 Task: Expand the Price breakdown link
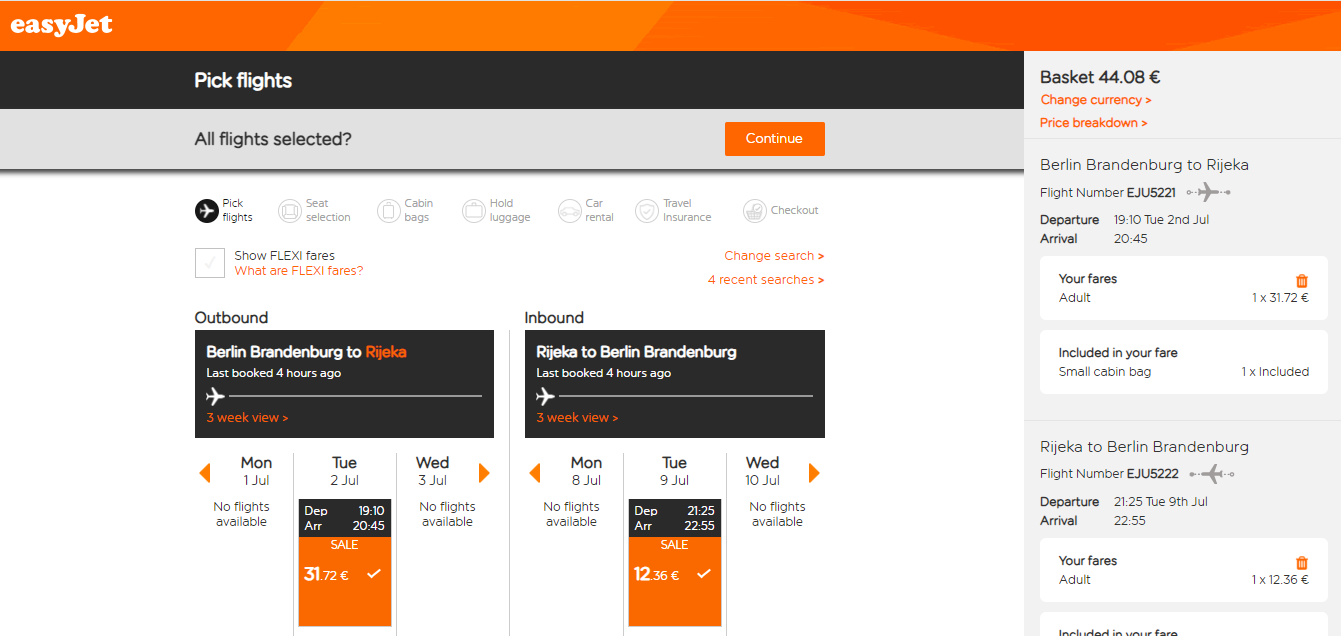click(x=1094, y=123)
